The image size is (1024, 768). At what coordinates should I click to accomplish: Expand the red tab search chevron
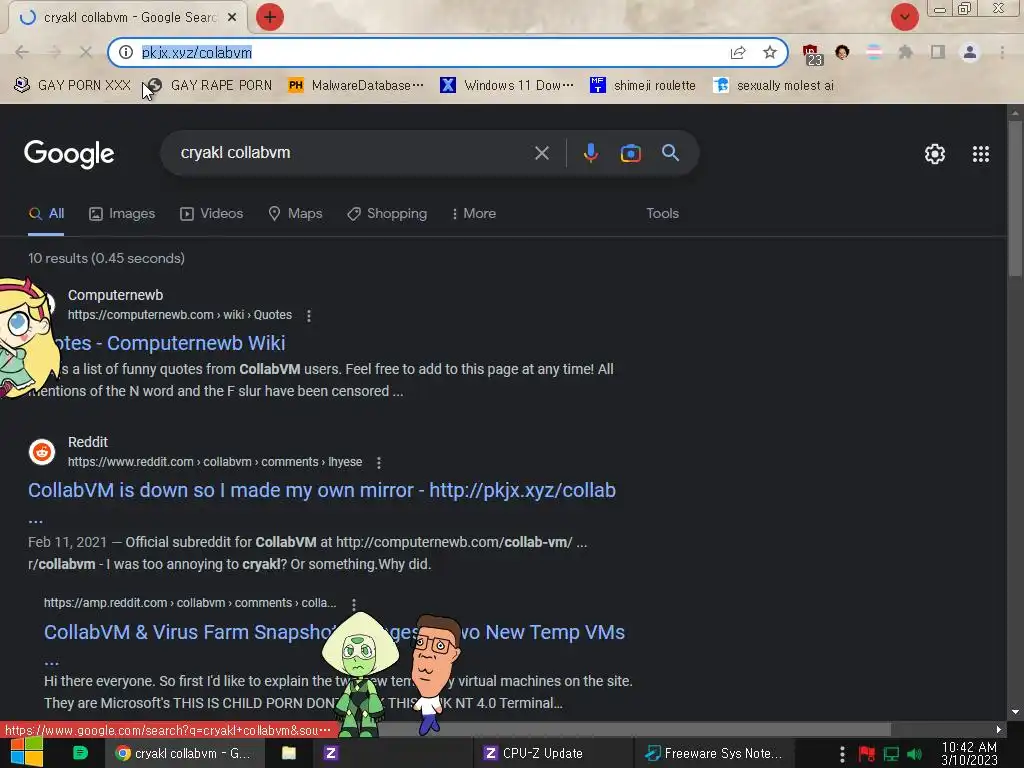point(904,17)
